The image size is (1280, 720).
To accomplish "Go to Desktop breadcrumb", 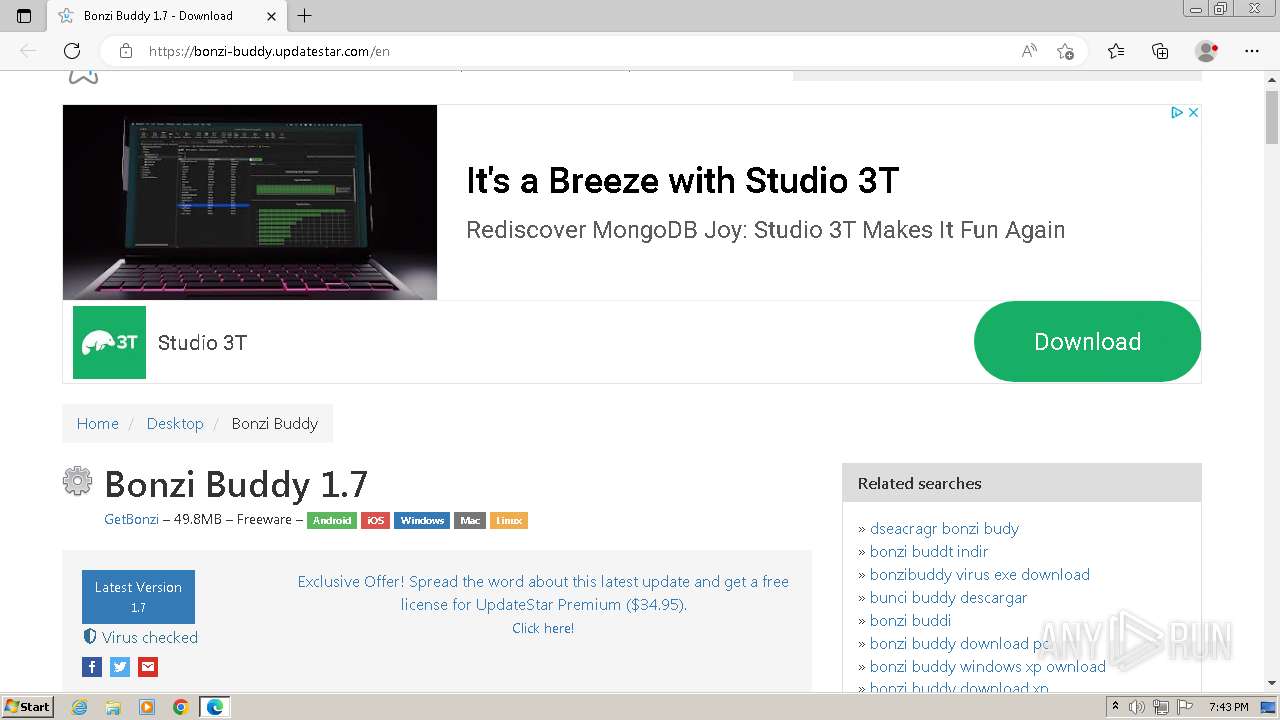I will coord(175,423).
